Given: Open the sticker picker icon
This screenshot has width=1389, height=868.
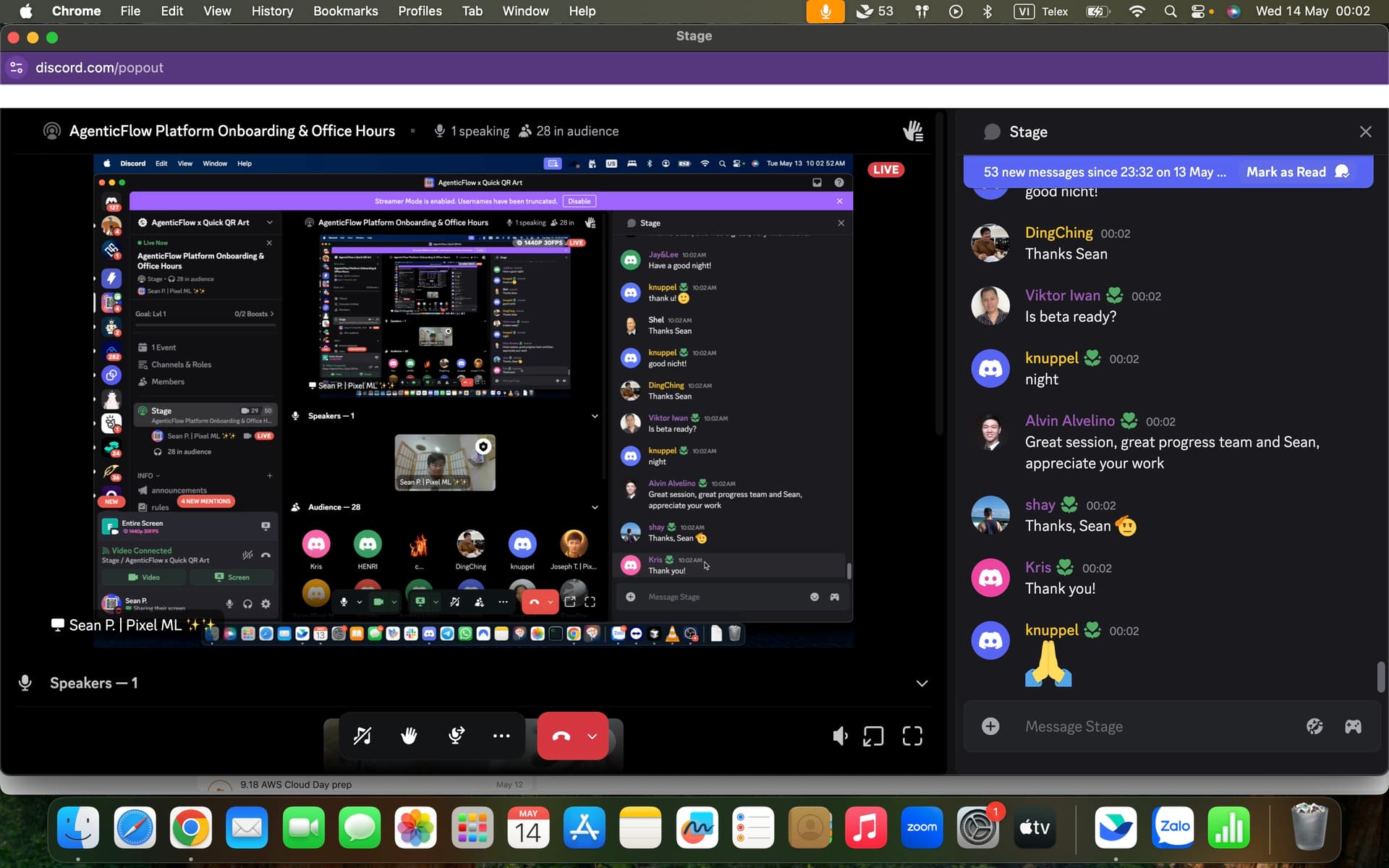Looking at the screenshot, I should point(1314,726).
